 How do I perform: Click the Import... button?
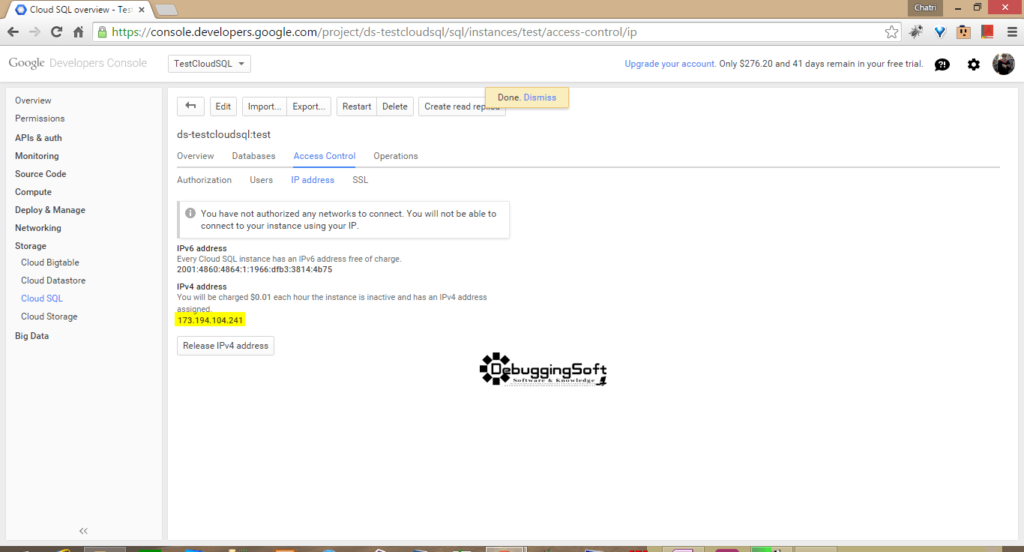point(264,106)
